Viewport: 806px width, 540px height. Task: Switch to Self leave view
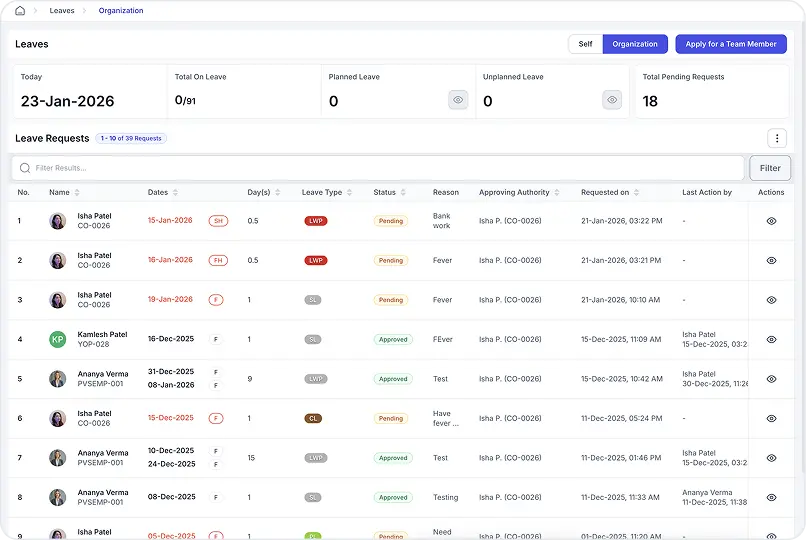click(x=585, y=44)
